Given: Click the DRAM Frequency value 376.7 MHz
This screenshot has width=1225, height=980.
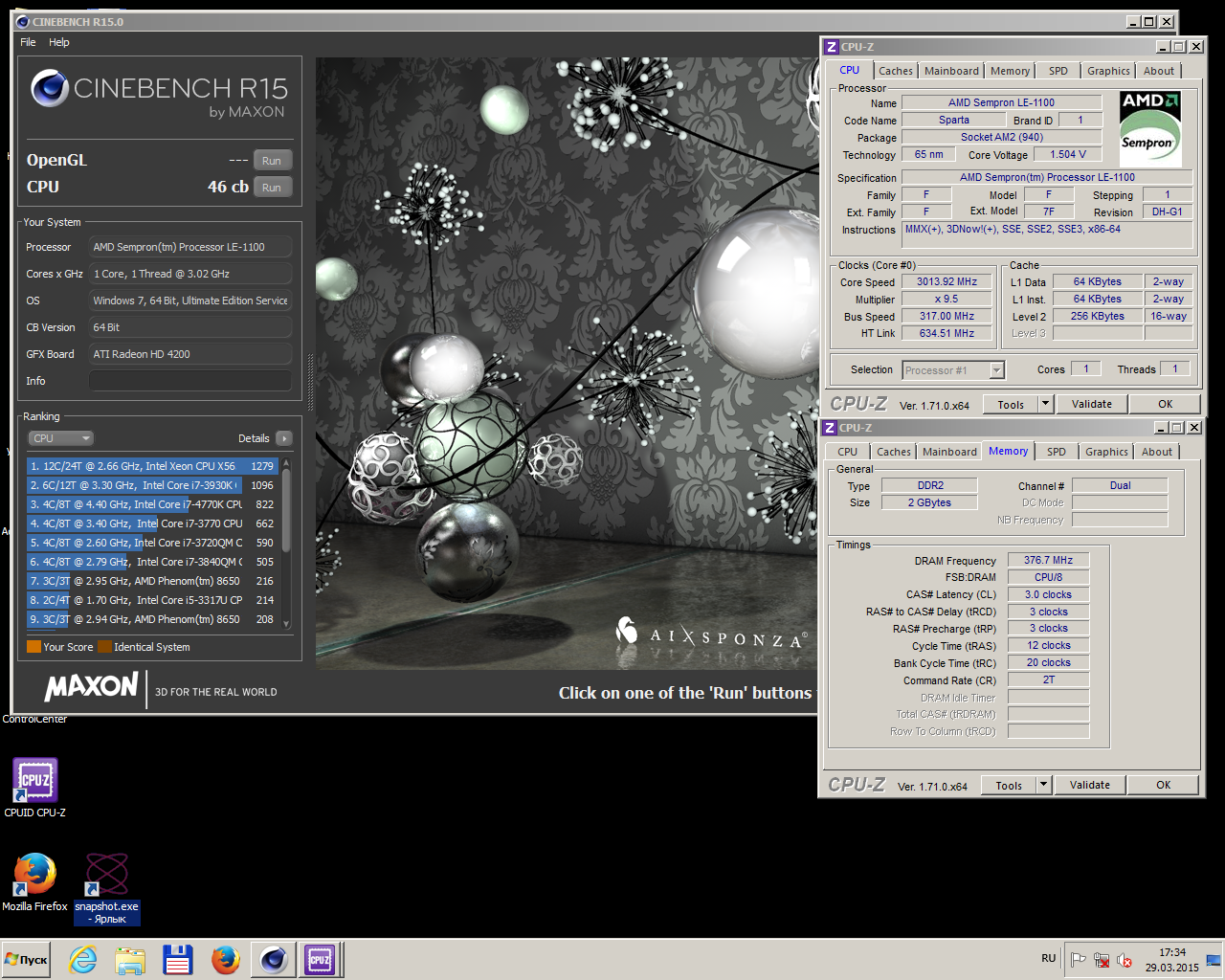Looking at the screenshot, I should point(1048,561).
